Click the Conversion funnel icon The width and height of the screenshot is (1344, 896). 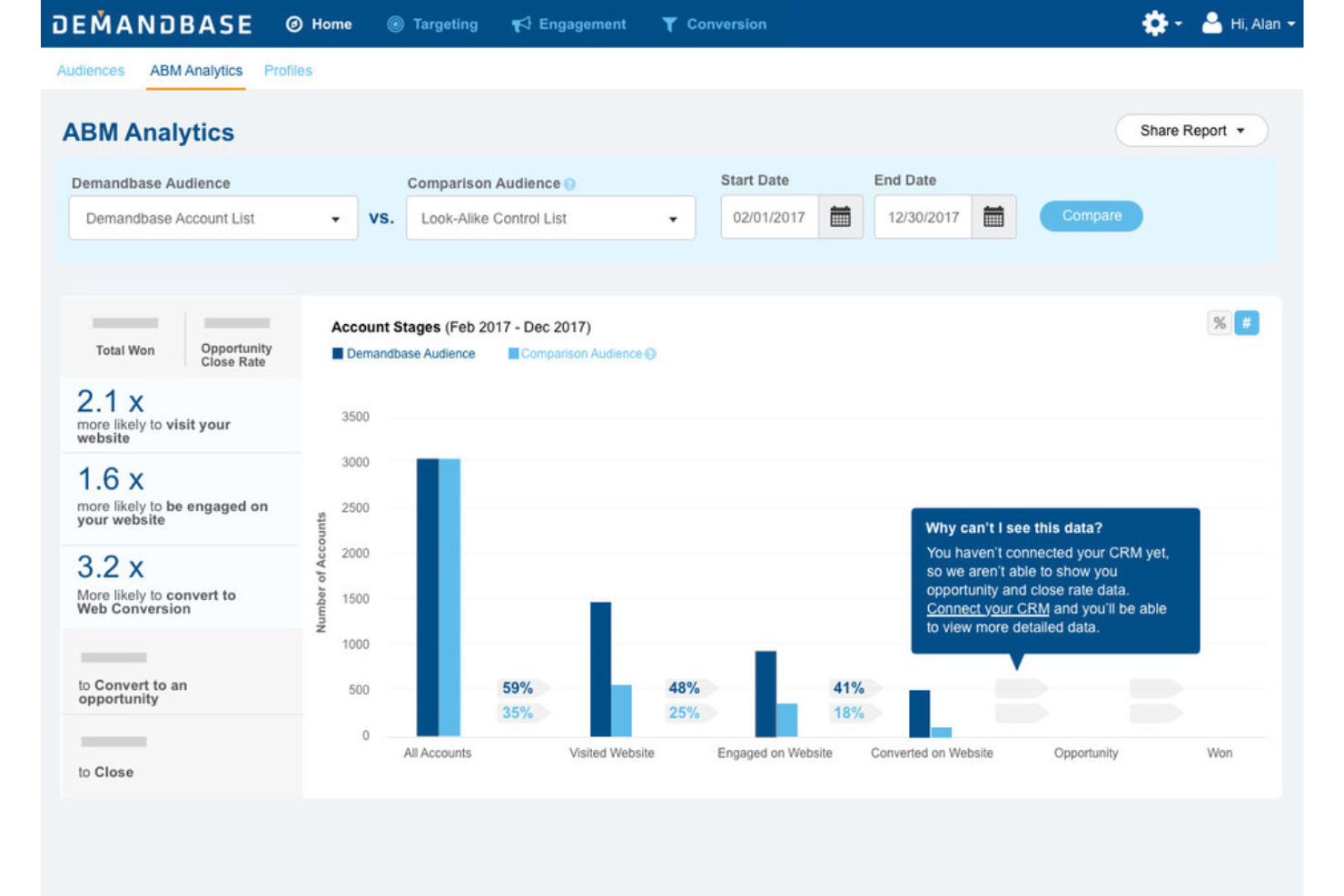tap(669, 25)
